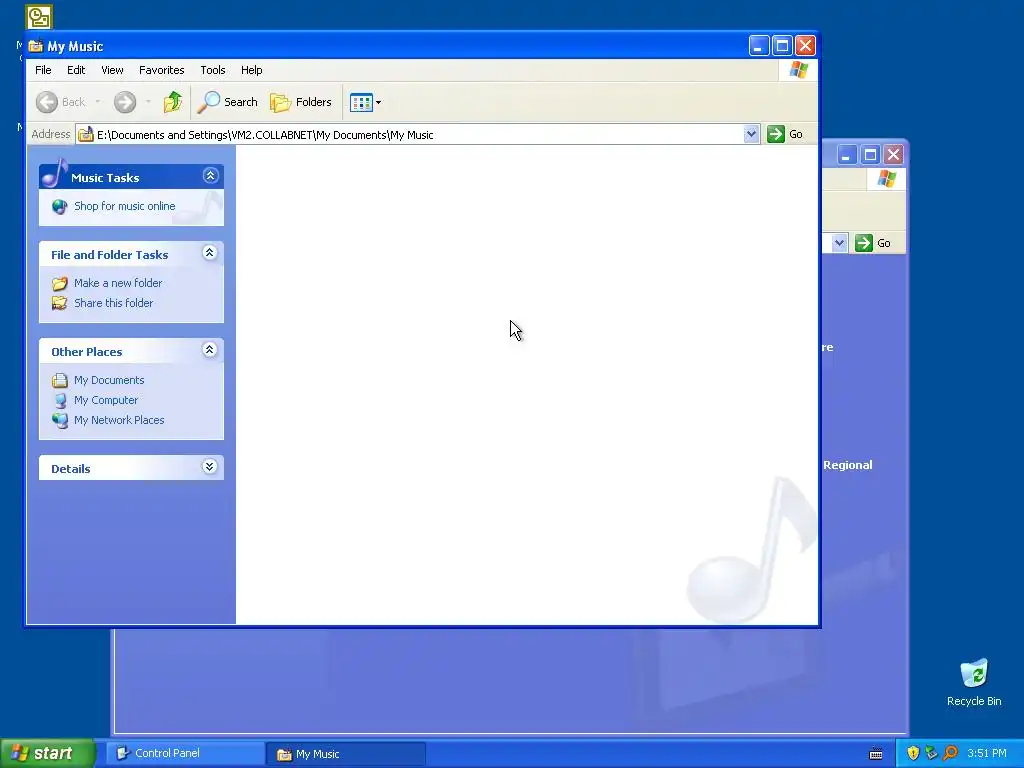Click Go button in My Music window

786,134
